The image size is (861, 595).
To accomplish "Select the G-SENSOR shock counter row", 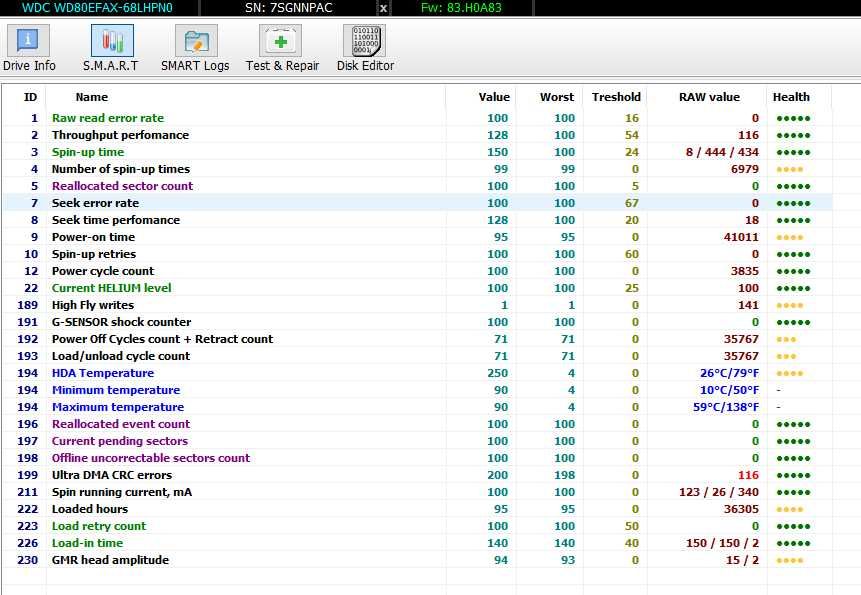I will pos(417,322).
